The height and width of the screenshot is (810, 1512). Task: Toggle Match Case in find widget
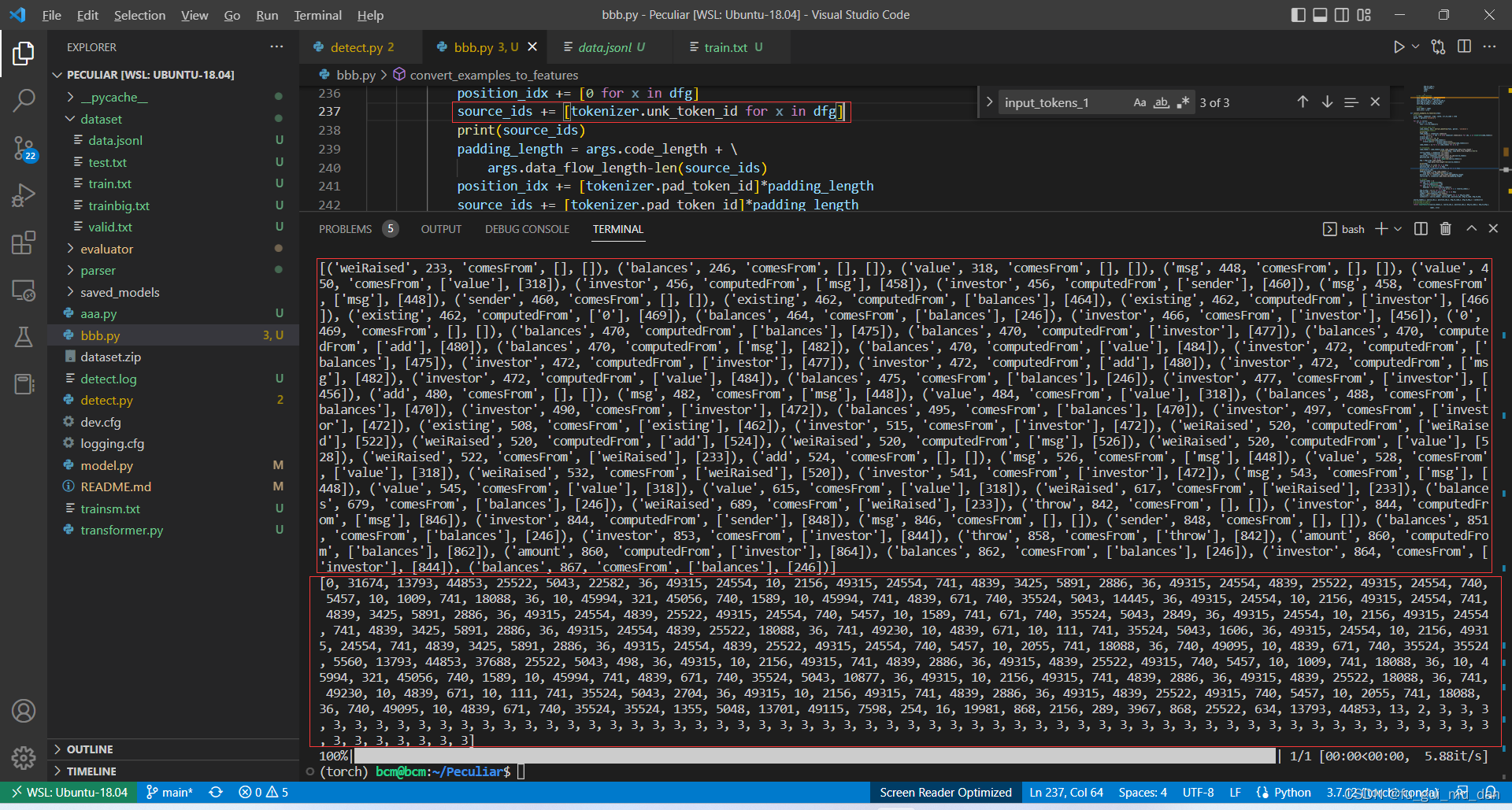pos(1140,102)
